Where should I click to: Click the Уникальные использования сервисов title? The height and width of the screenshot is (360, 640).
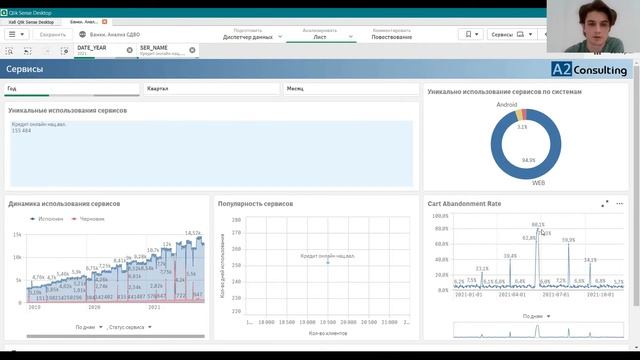click(67, 111)
